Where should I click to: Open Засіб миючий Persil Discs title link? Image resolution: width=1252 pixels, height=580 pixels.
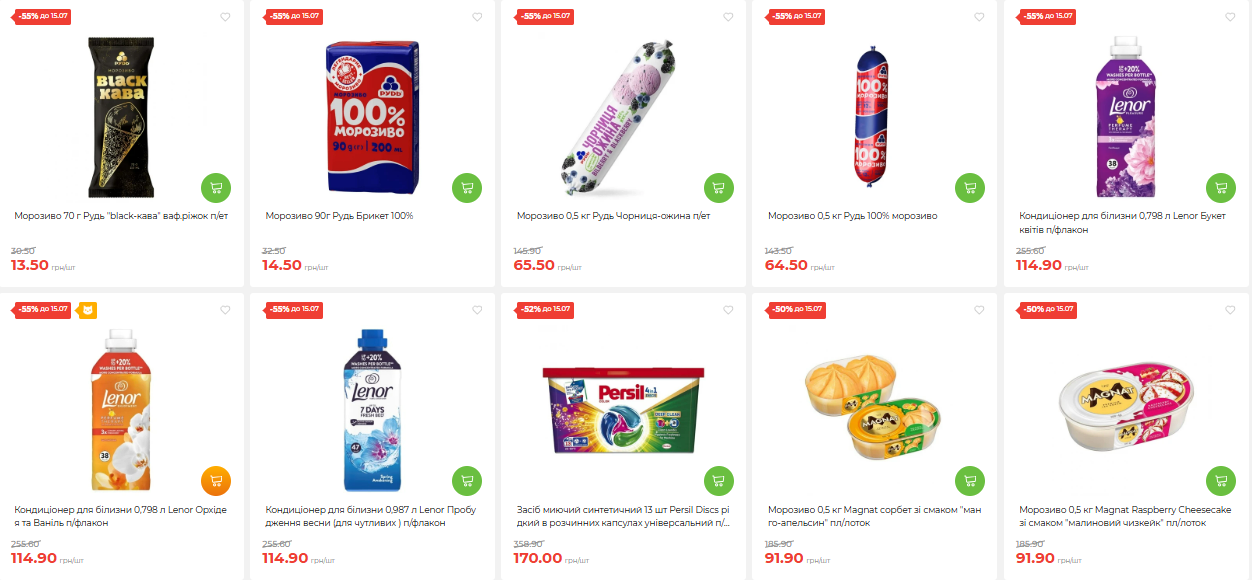623,516
